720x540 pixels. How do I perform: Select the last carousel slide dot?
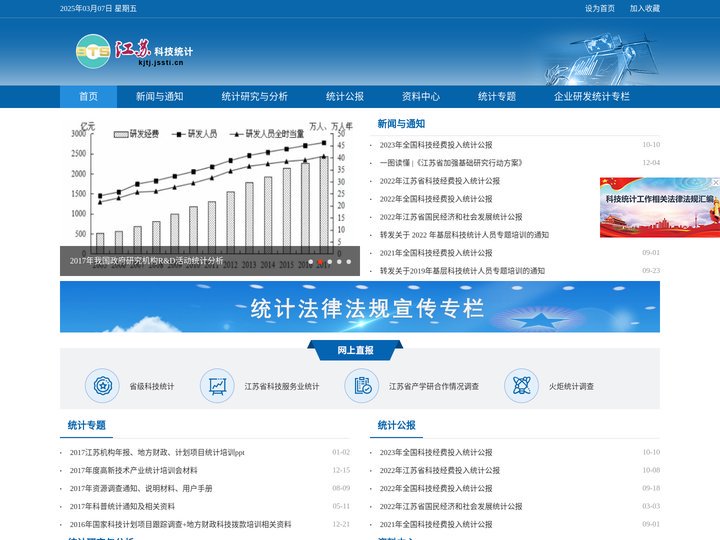tap(349, 262)
